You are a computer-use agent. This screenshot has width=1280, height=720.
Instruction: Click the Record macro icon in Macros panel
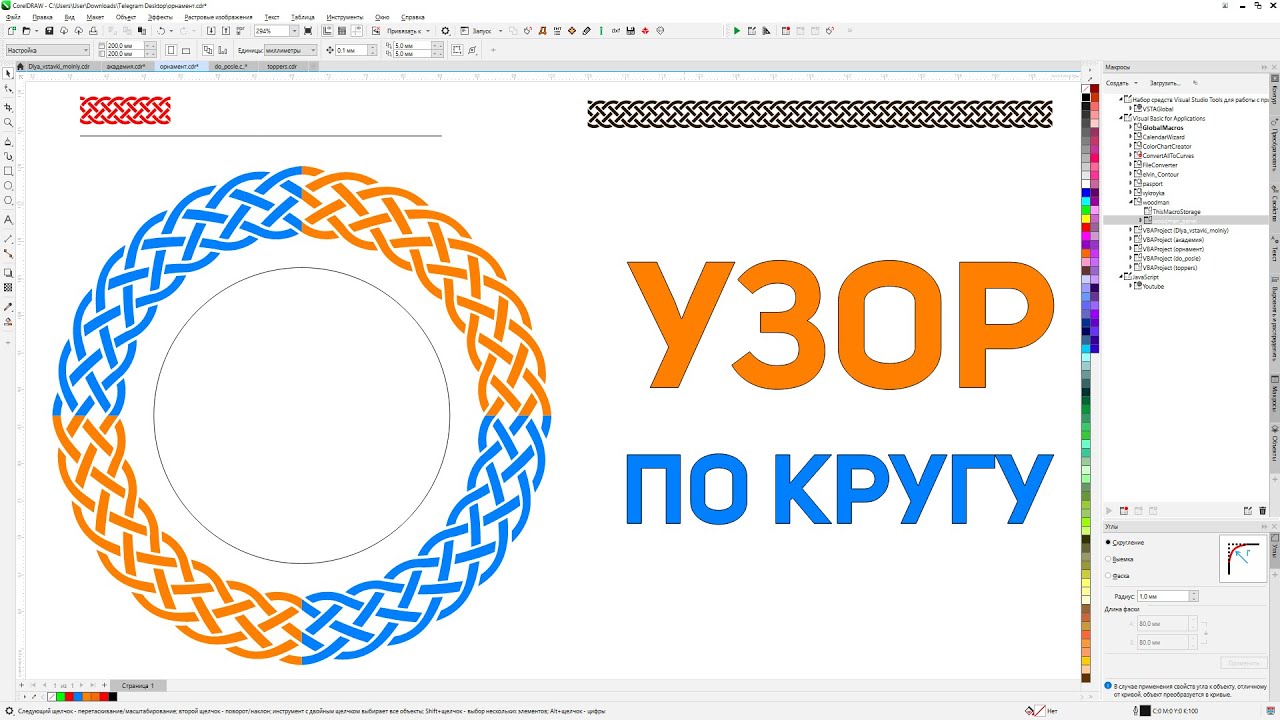click(1124, 510)
